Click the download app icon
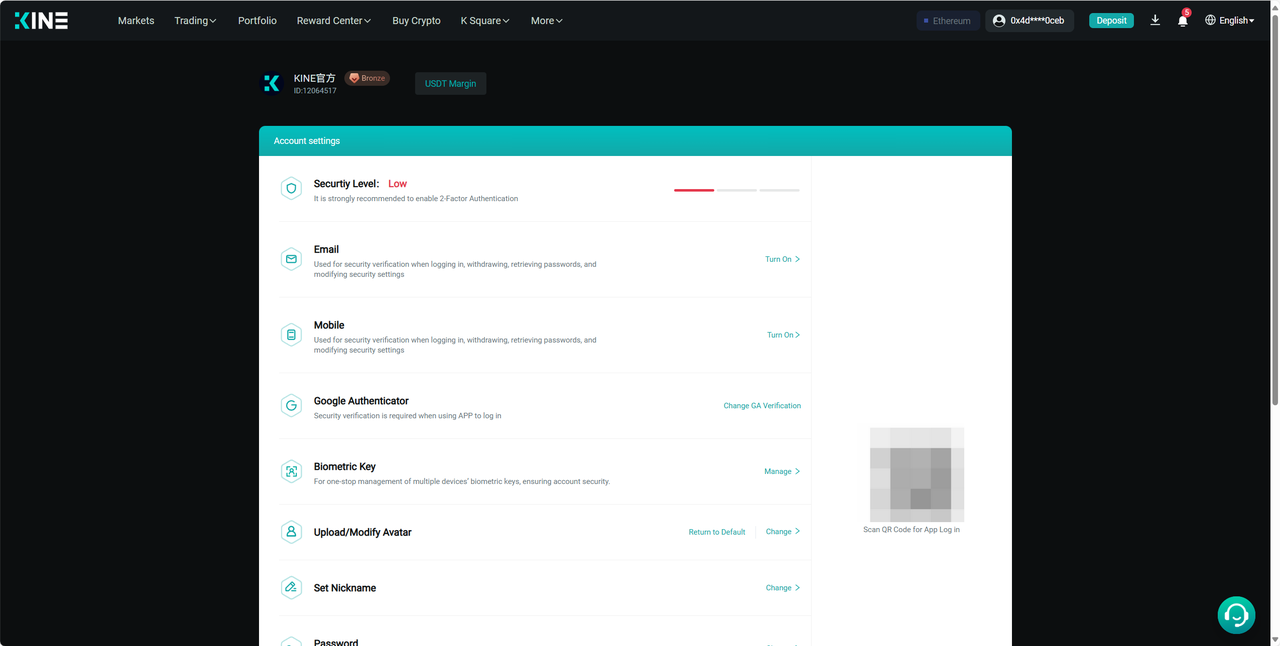 tap(1155, 20)
